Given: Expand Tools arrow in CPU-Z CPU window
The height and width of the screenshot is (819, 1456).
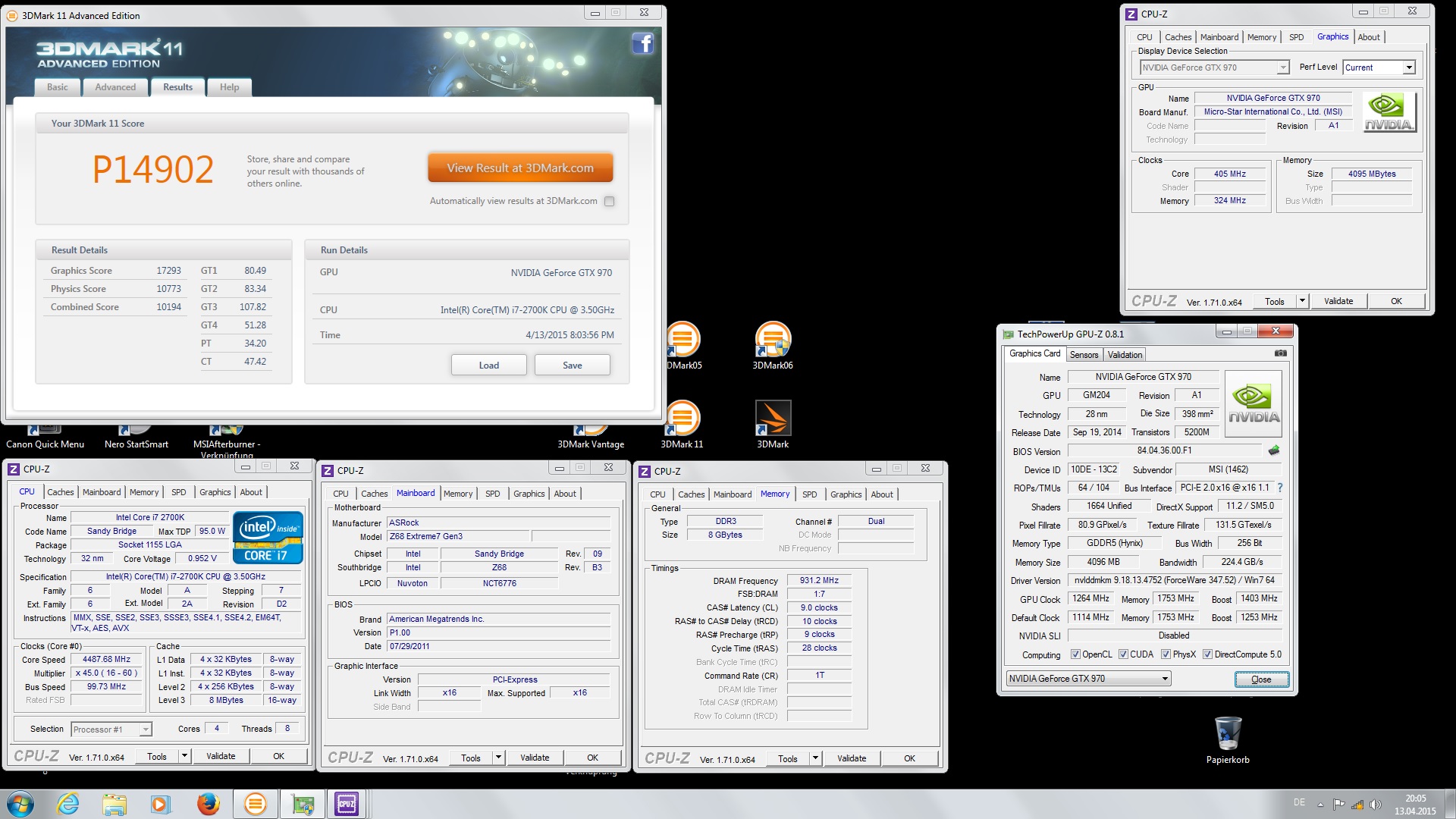Looking at the screenshot, I should (184, 756).
